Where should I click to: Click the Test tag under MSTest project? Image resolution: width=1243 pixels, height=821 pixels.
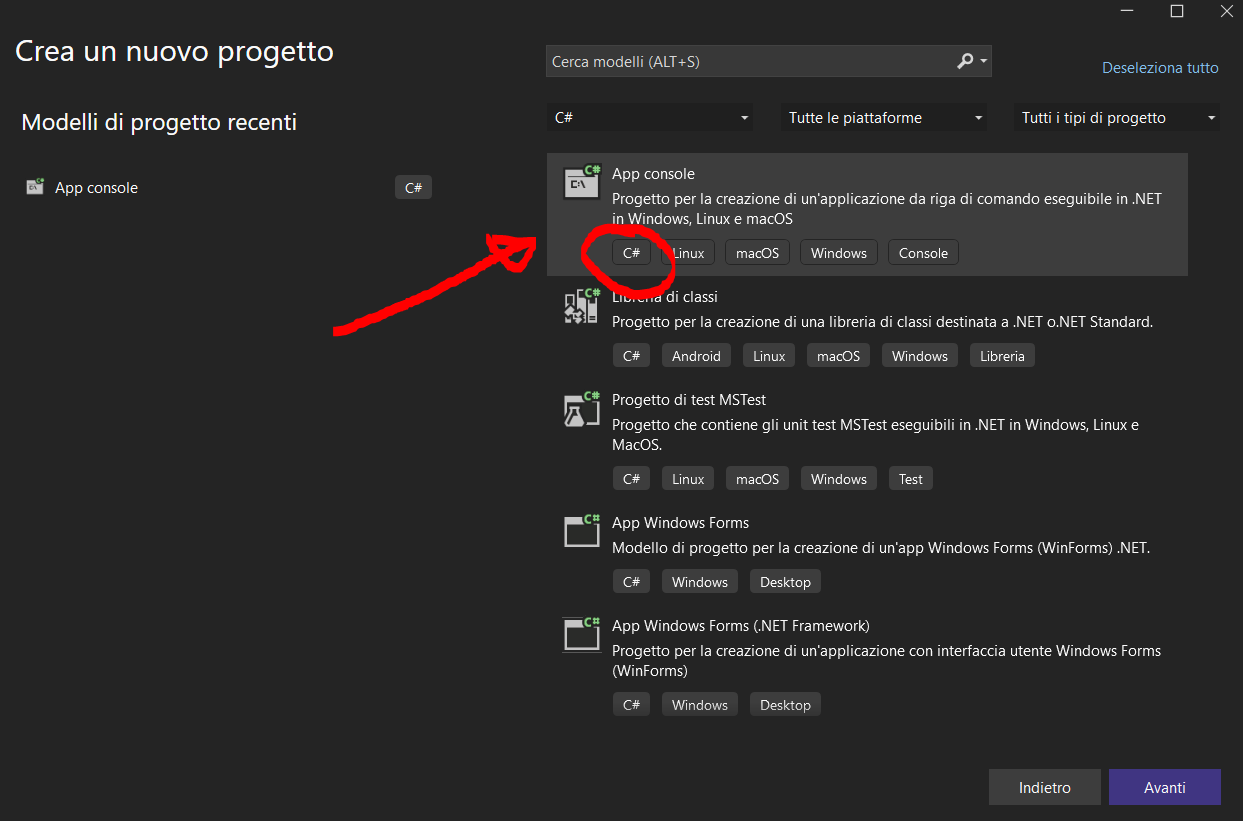coord(910,479)
